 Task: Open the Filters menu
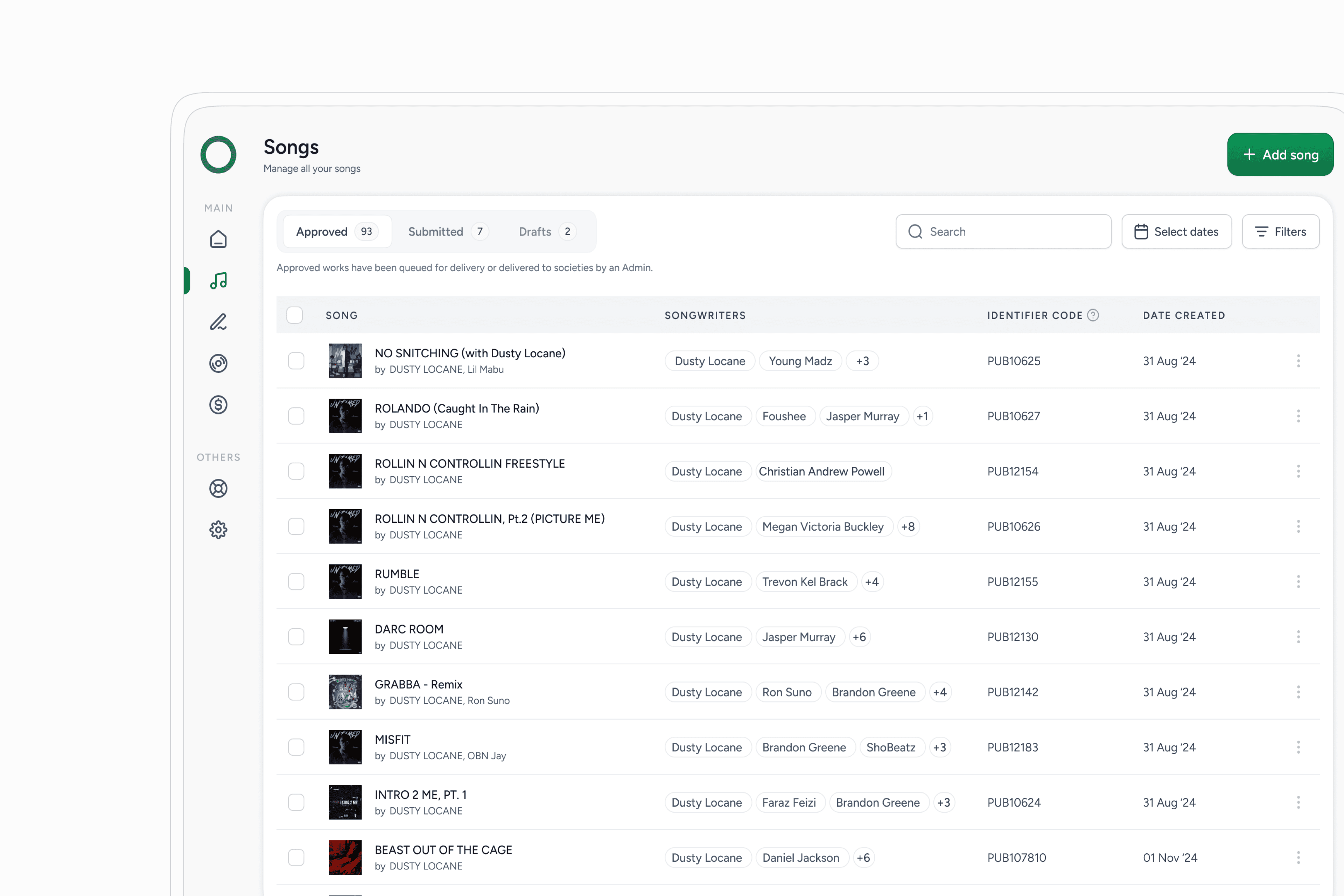click(x=1281, y=231)
